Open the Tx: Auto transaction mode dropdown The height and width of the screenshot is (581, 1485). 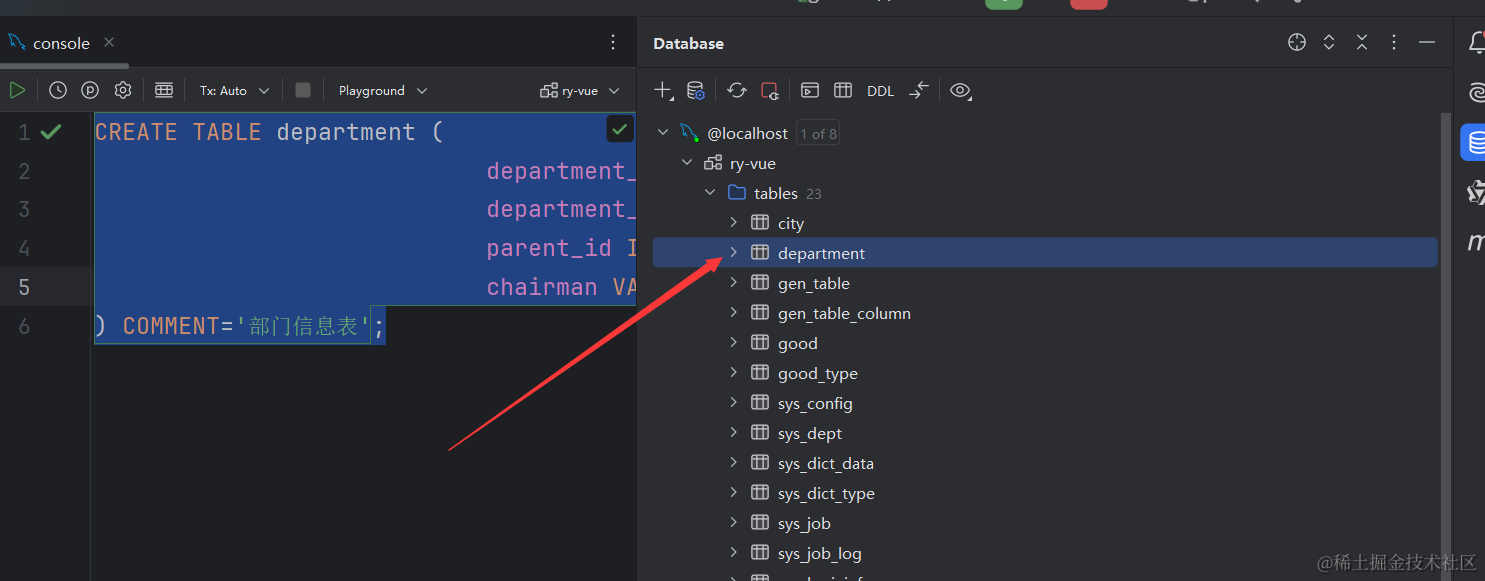(x=235, y=90)
